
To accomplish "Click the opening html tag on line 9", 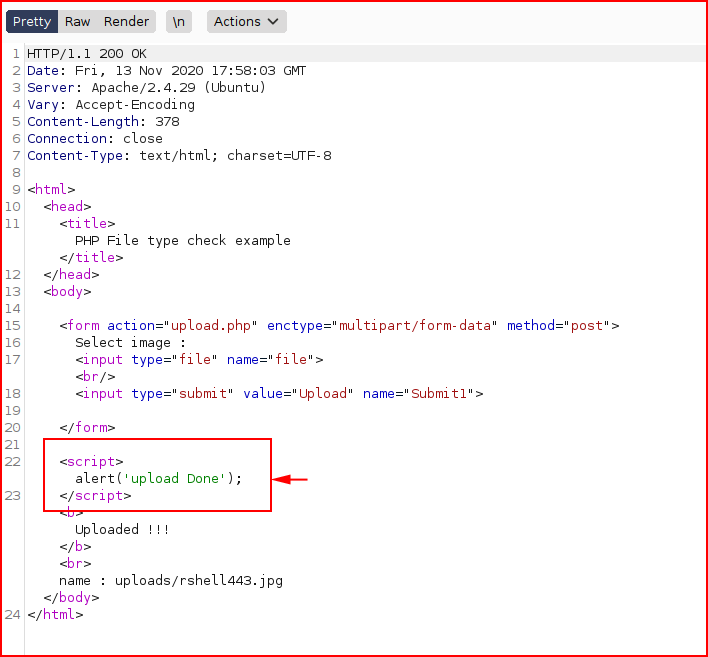I will point(51,190).
